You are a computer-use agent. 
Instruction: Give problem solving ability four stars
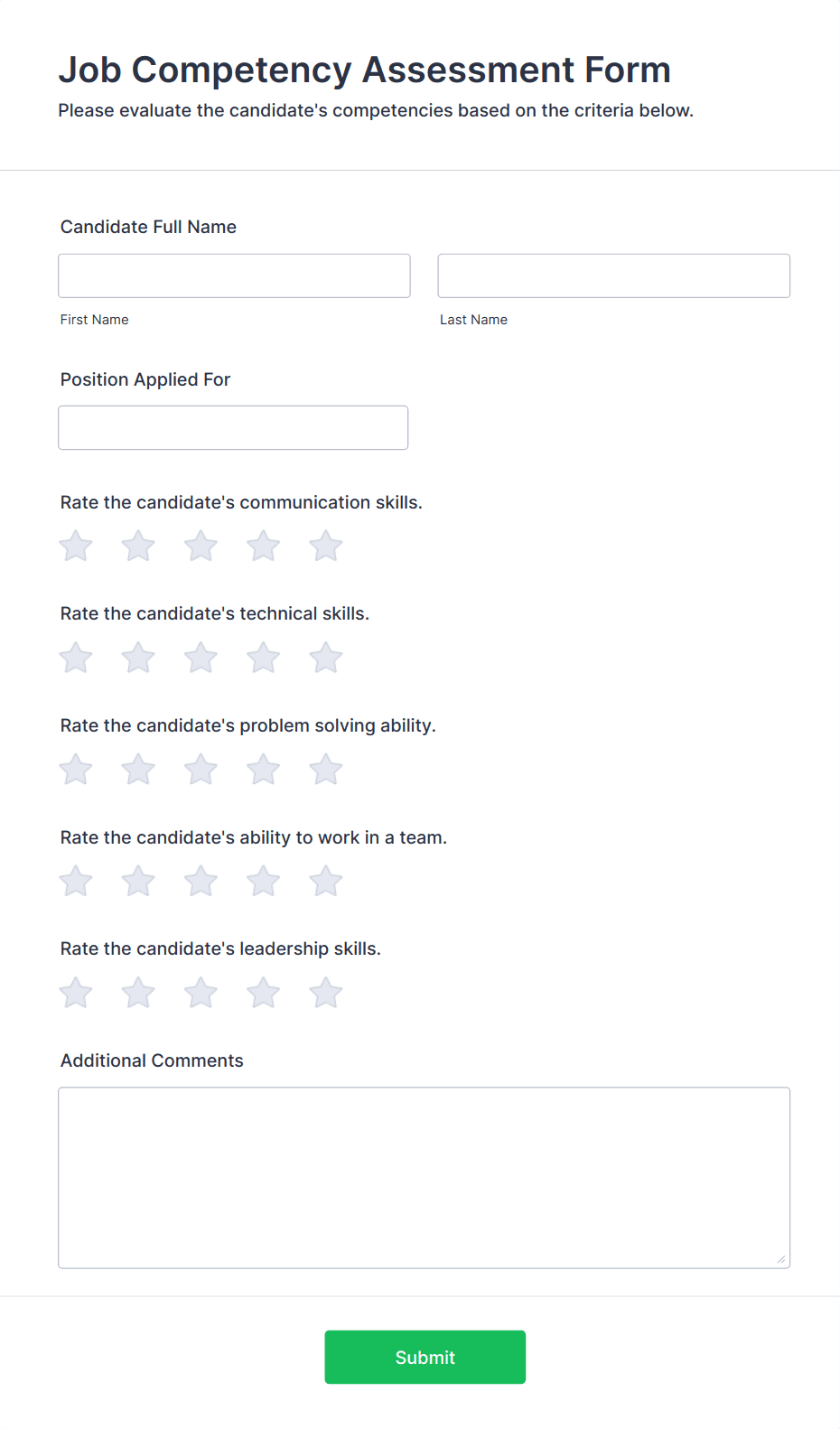pos(264,771)
